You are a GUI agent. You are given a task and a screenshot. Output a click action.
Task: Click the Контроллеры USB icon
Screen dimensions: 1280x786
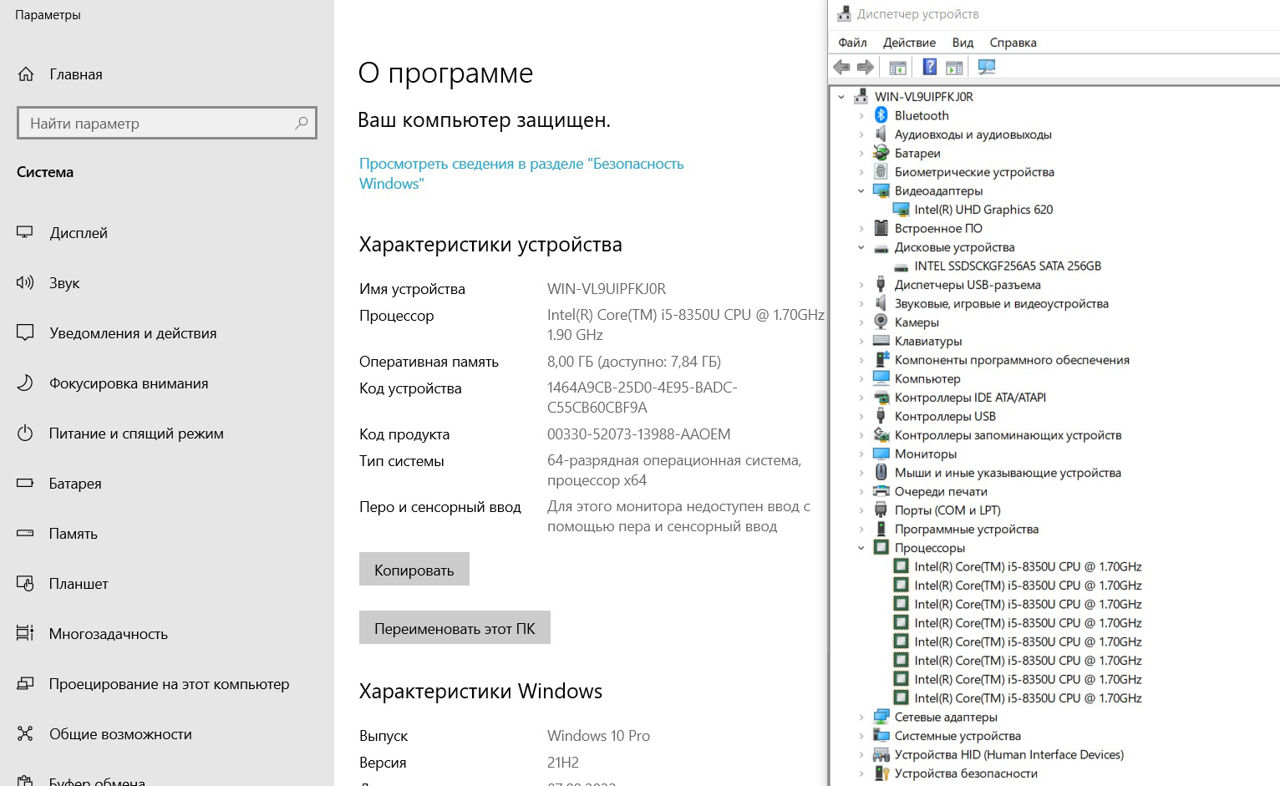pyautogui.click(x=881, y=416)
